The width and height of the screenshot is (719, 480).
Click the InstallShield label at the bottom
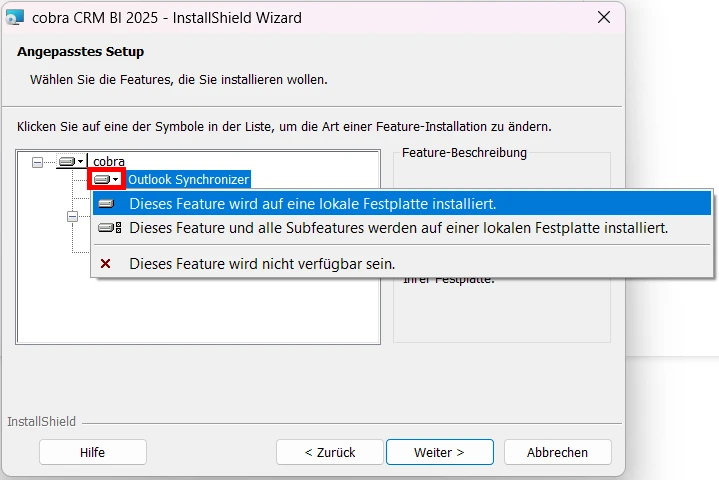41,421
